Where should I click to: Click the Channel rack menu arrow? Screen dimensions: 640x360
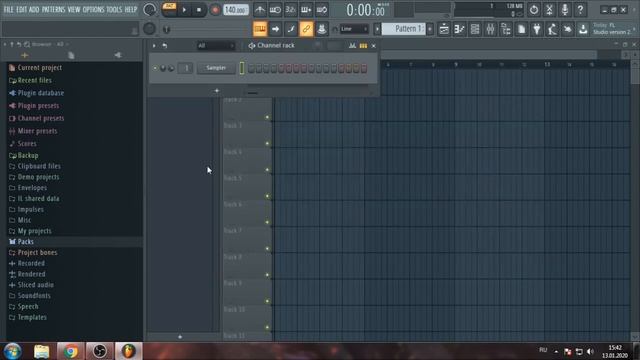coord(154,46)
